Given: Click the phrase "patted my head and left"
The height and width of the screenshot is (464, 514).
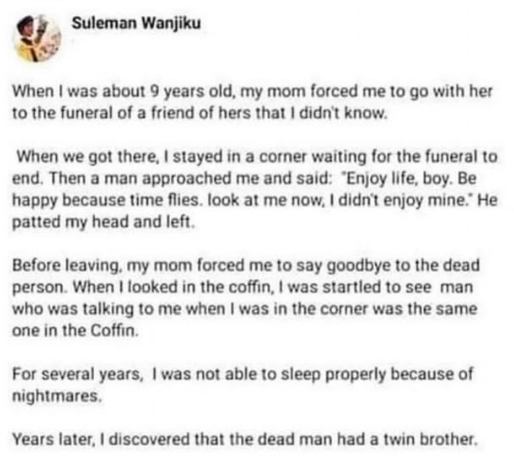Looking at the screenshot, I should 101,222.
